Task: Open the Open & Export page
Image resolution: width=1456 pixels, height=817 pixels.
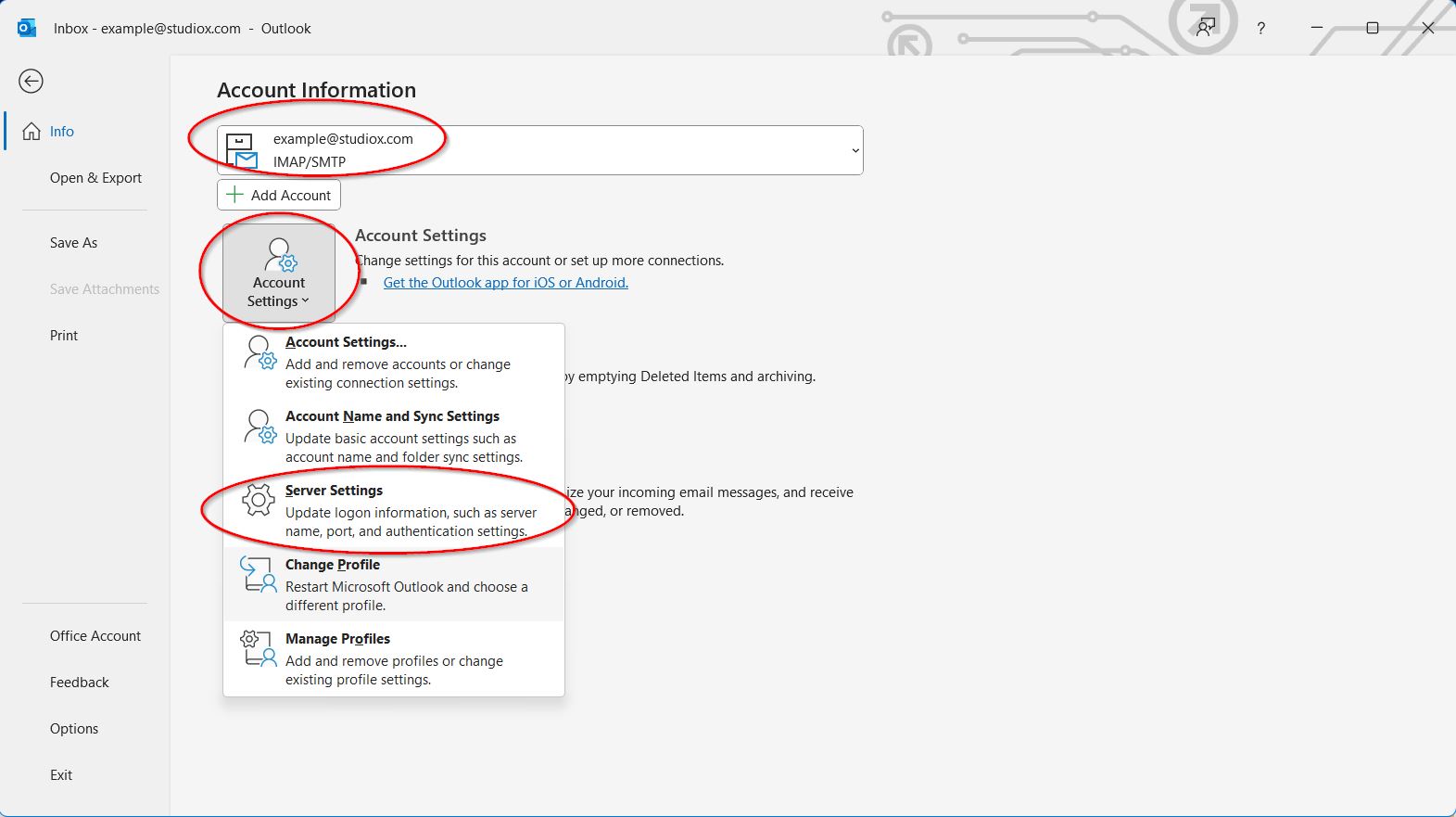Action: 95,178
